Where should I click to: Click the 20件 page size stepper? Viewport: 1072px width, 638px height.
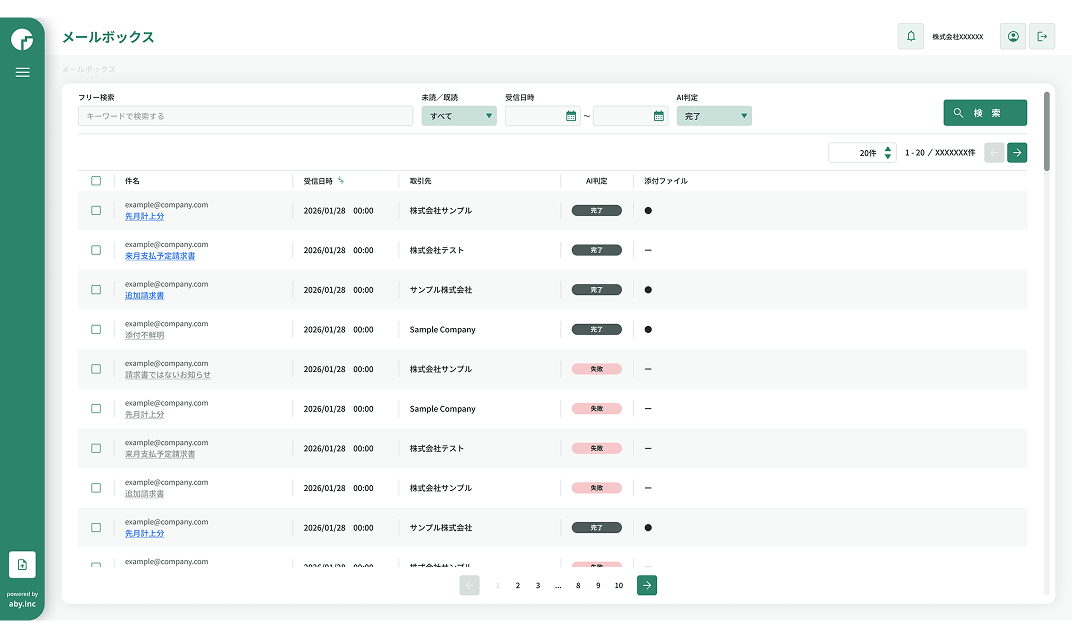click(887, 152)
